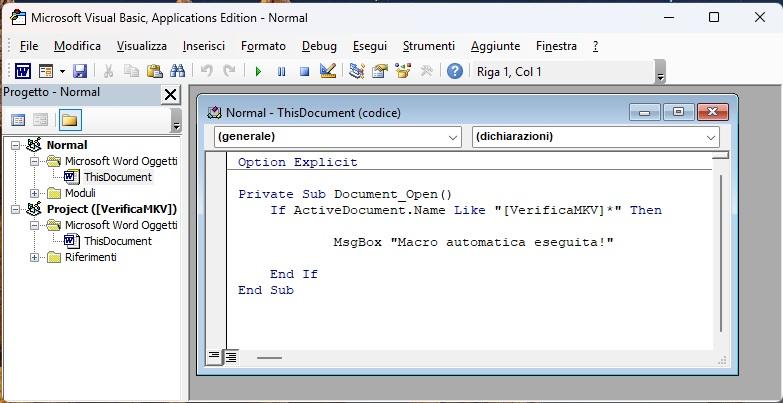The height and width of the screenshot is (403, 783).
Task: Toggle Design Mode icon
Action: (x=328, y=71)
